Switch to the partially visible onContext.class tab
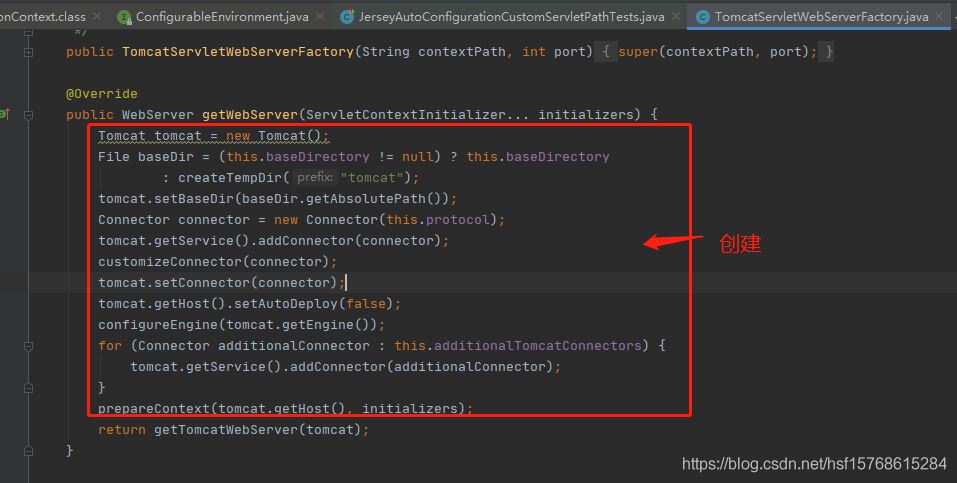Screen dimensions: 957x483 [x=43, y=16]
